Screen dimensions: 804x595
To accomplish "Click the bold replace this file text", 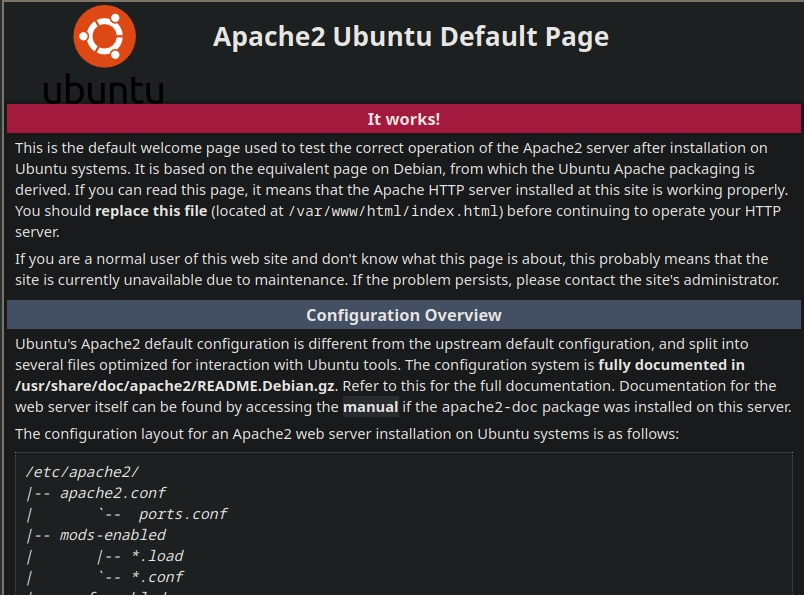I will point(151,211).
